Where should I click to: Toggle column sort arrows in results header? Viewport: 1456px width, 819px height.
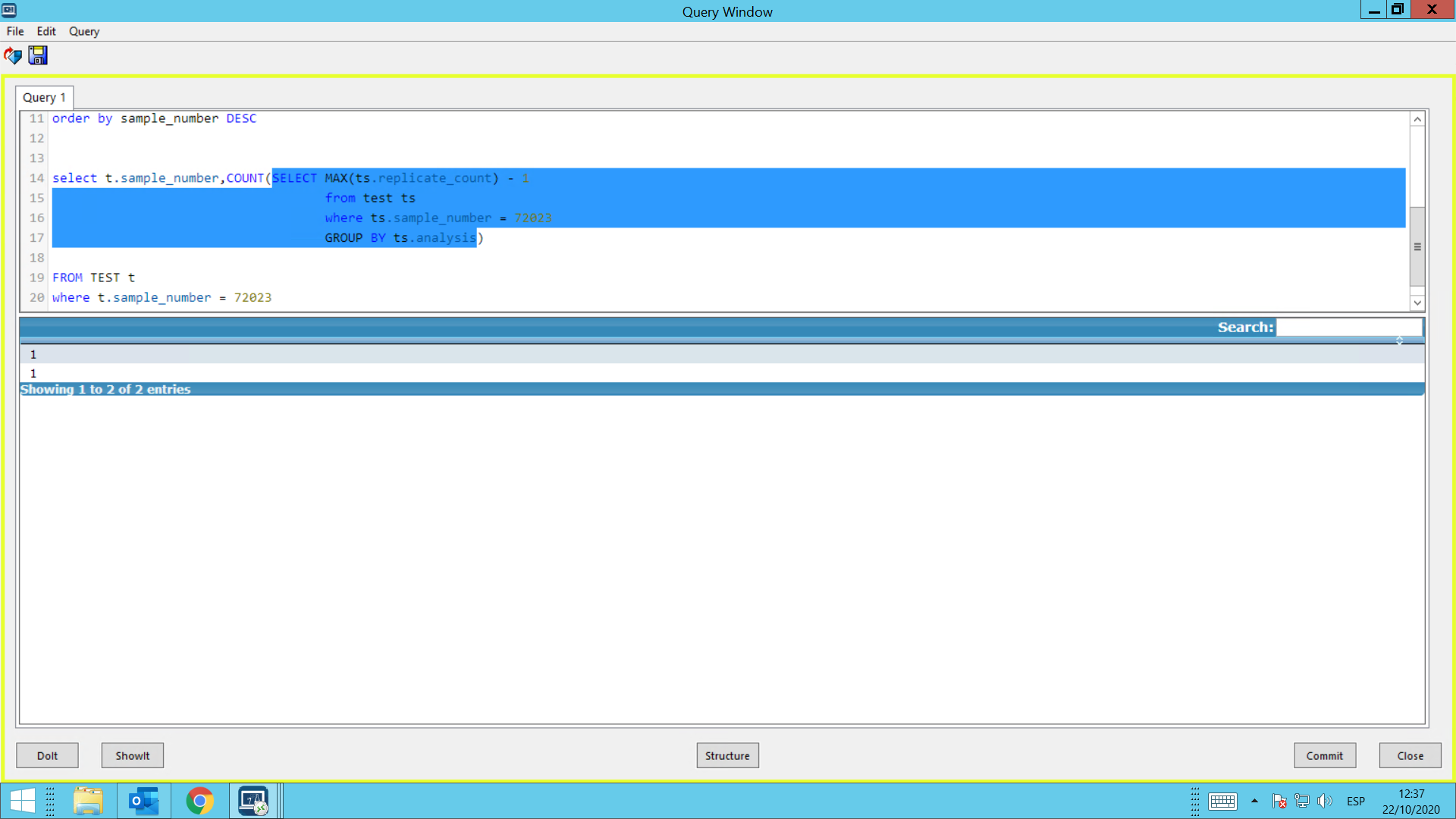1399,340
